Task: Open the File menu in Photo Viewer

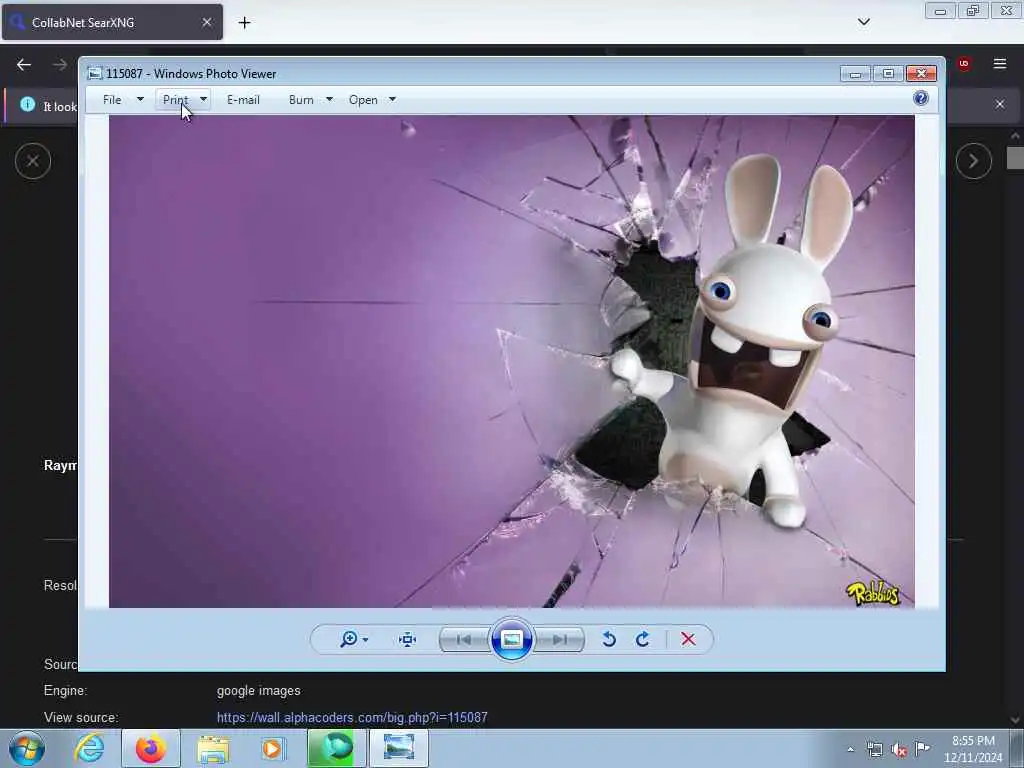Action: point(112,100)
